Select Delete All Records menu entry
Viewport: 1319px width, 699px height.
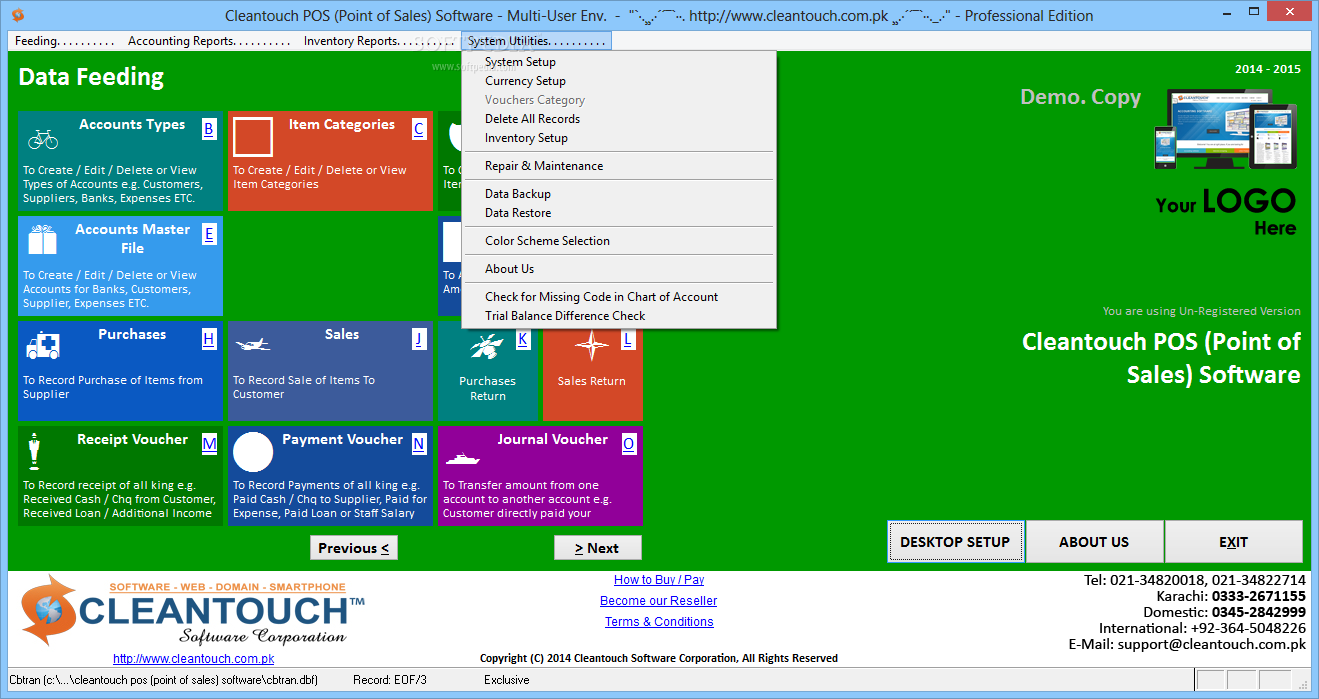pos(619,119)
